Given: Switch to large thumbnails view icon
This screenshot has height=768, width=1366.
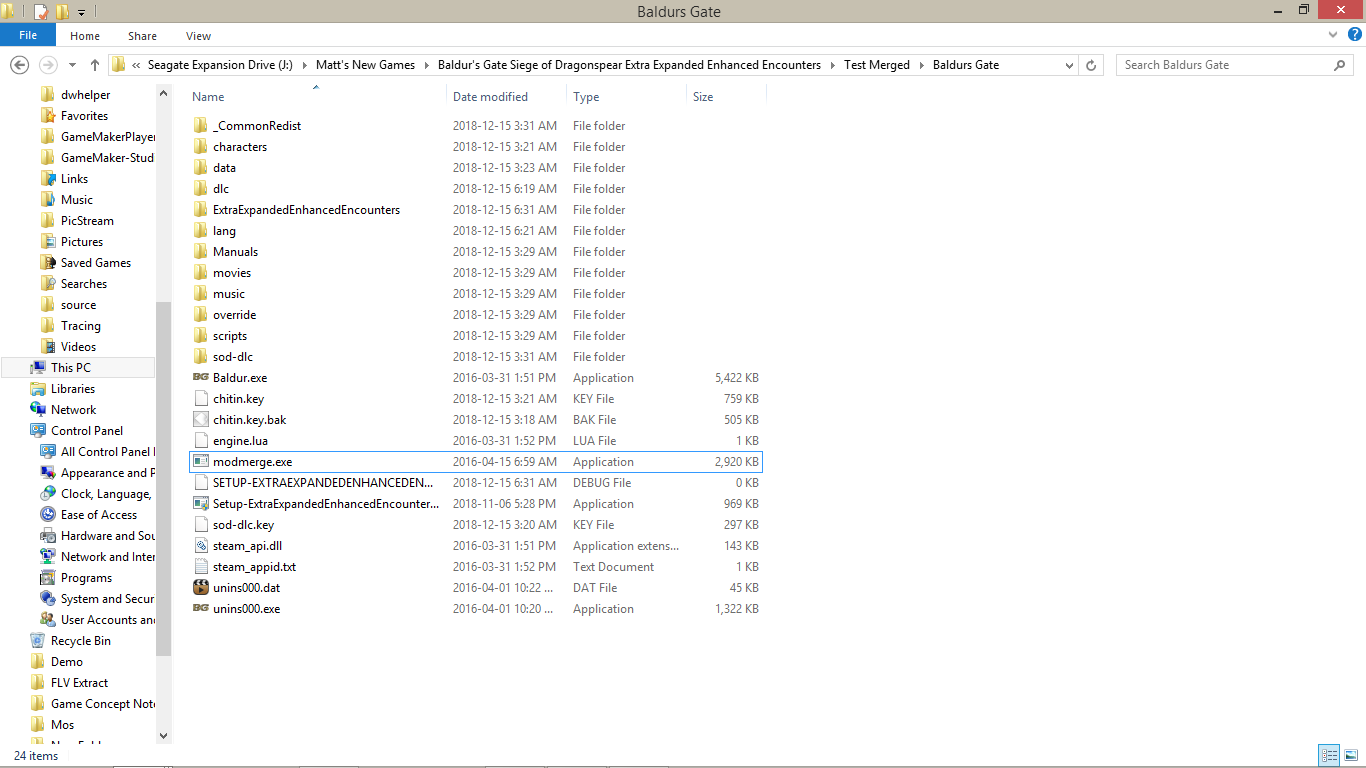Looking at the screenshot, I should coord(1352,755).
